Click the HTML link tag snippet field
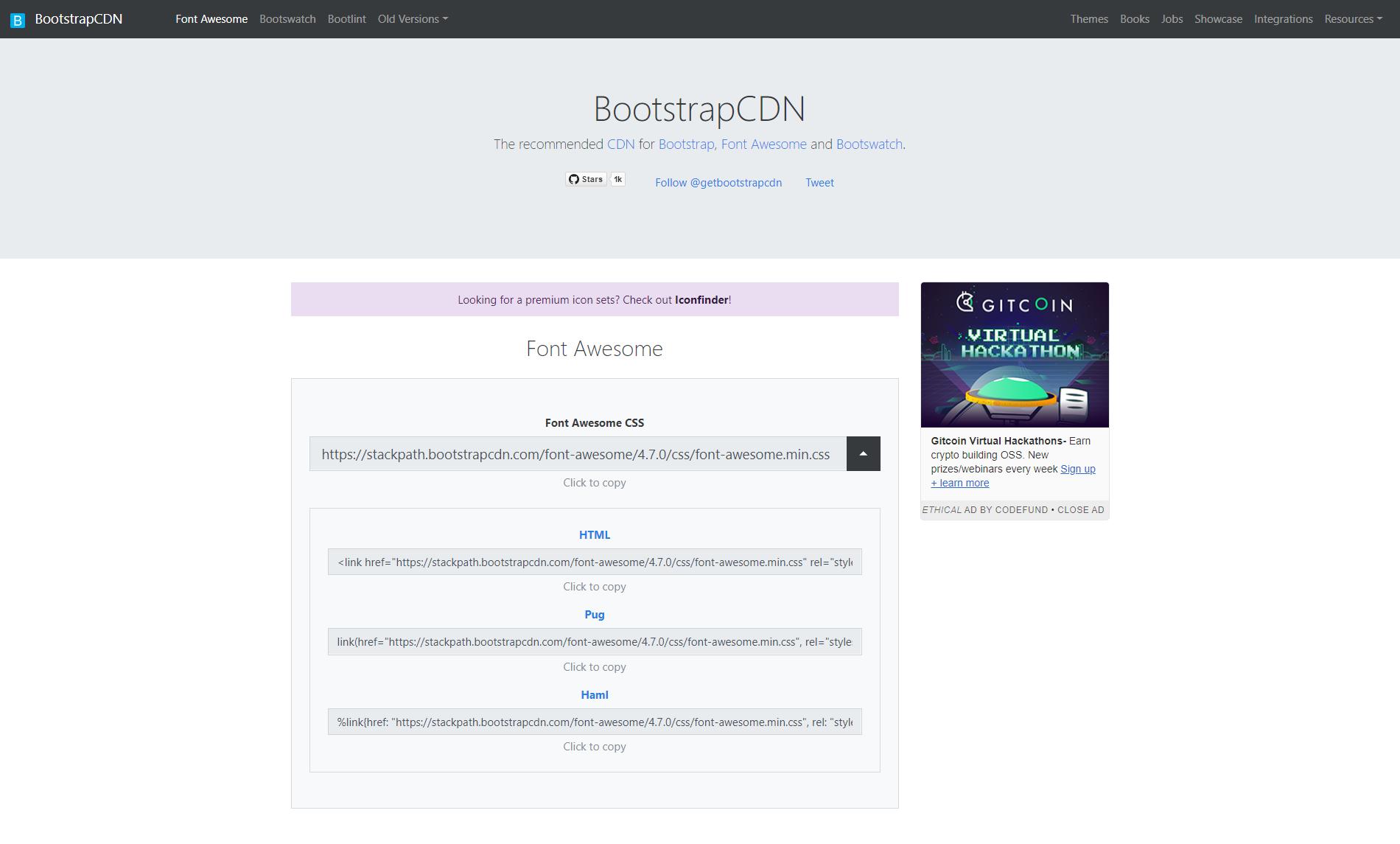 (x=595, y=562)
